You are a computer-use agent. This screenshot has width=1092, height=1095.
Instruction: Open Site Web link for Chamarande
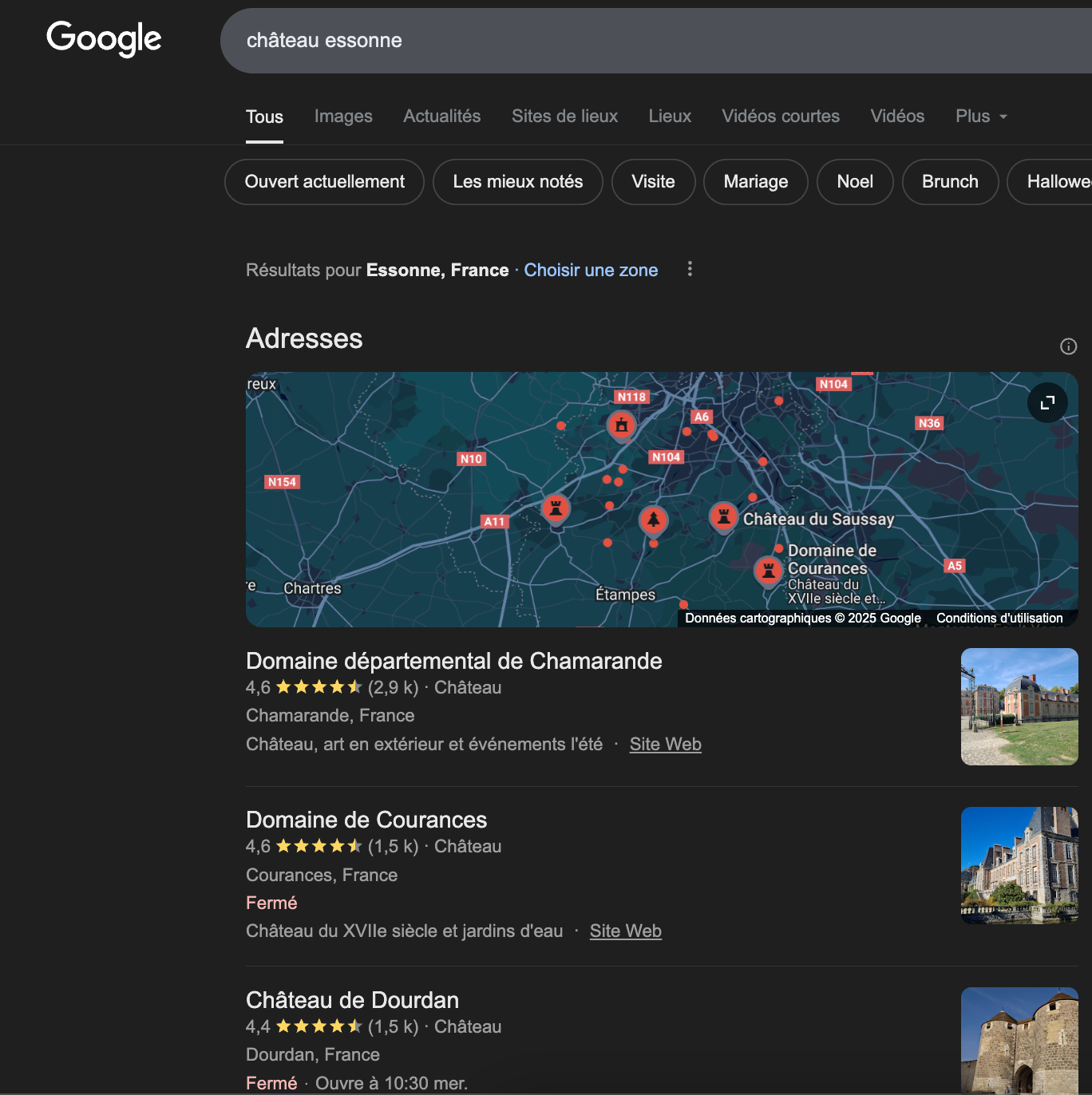click(666, 745)
